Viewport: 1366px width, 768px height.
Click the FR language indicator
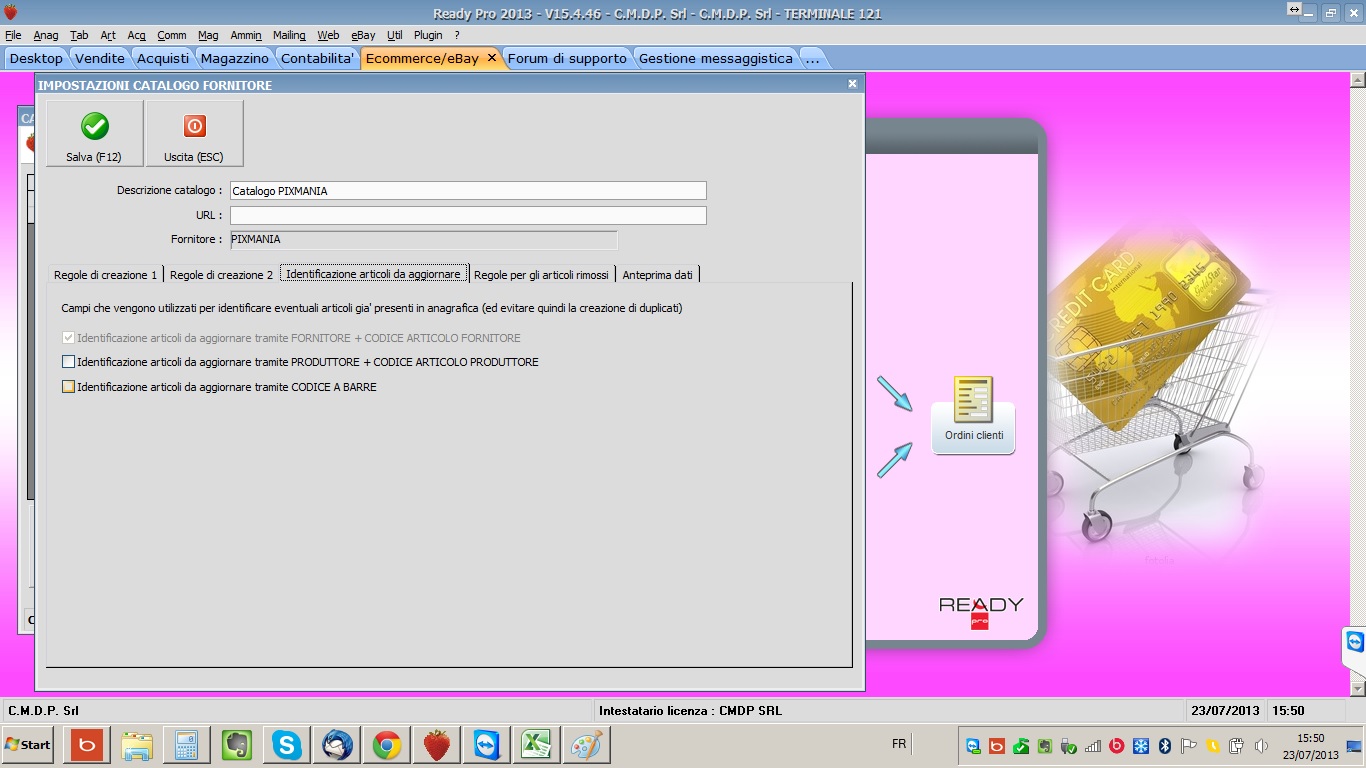coord(899,744)
